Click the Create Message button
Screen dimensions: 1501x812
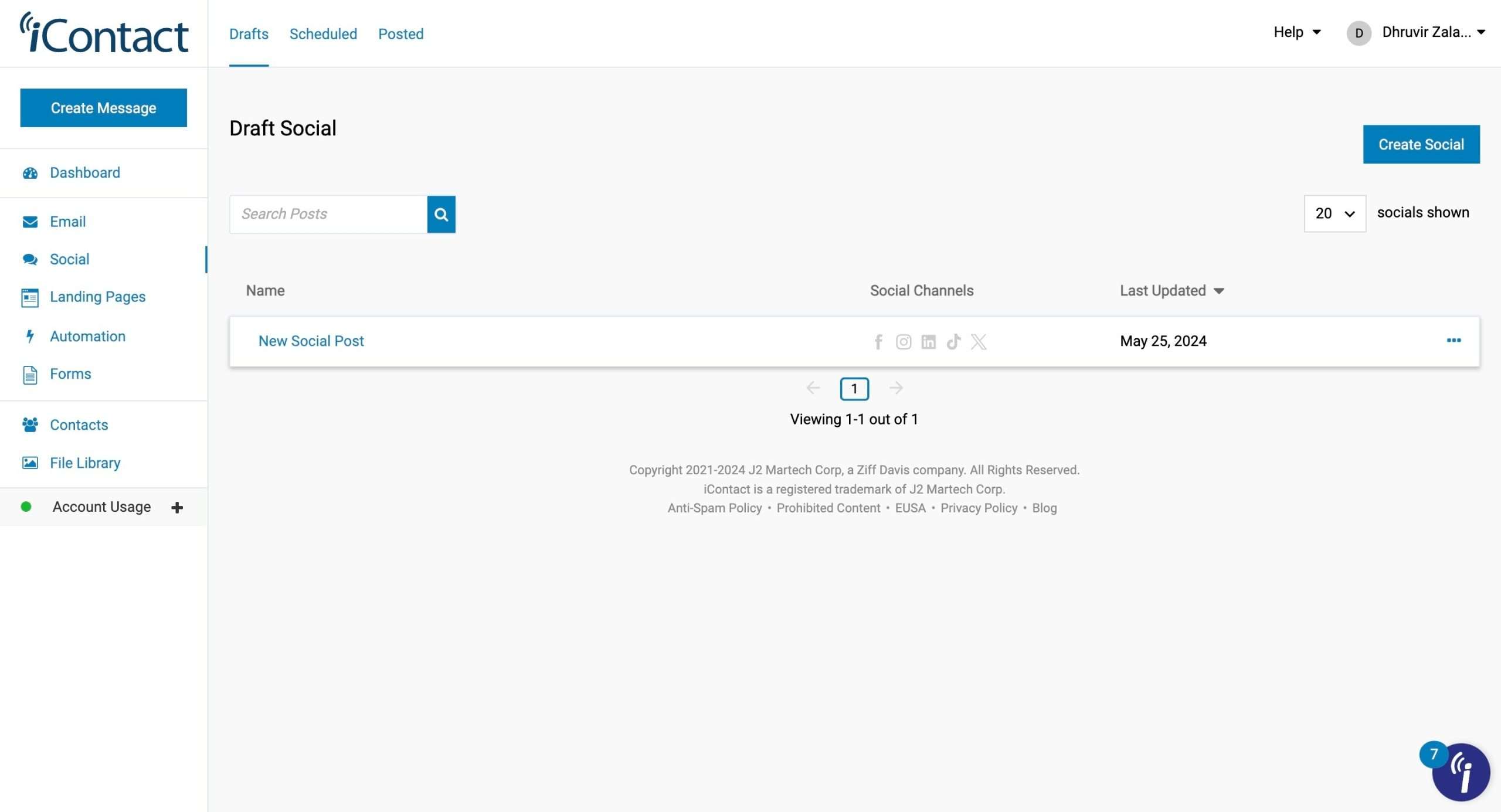click(x=103, y=108)
